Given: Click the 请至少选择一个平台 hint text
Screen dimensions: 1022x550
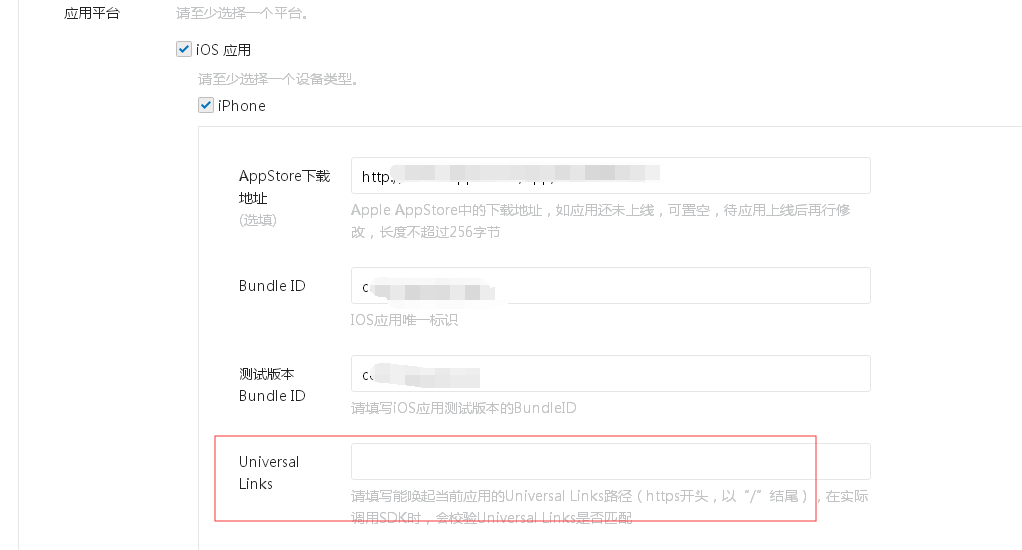Looking at the screenshot, I should click(242, 13).
